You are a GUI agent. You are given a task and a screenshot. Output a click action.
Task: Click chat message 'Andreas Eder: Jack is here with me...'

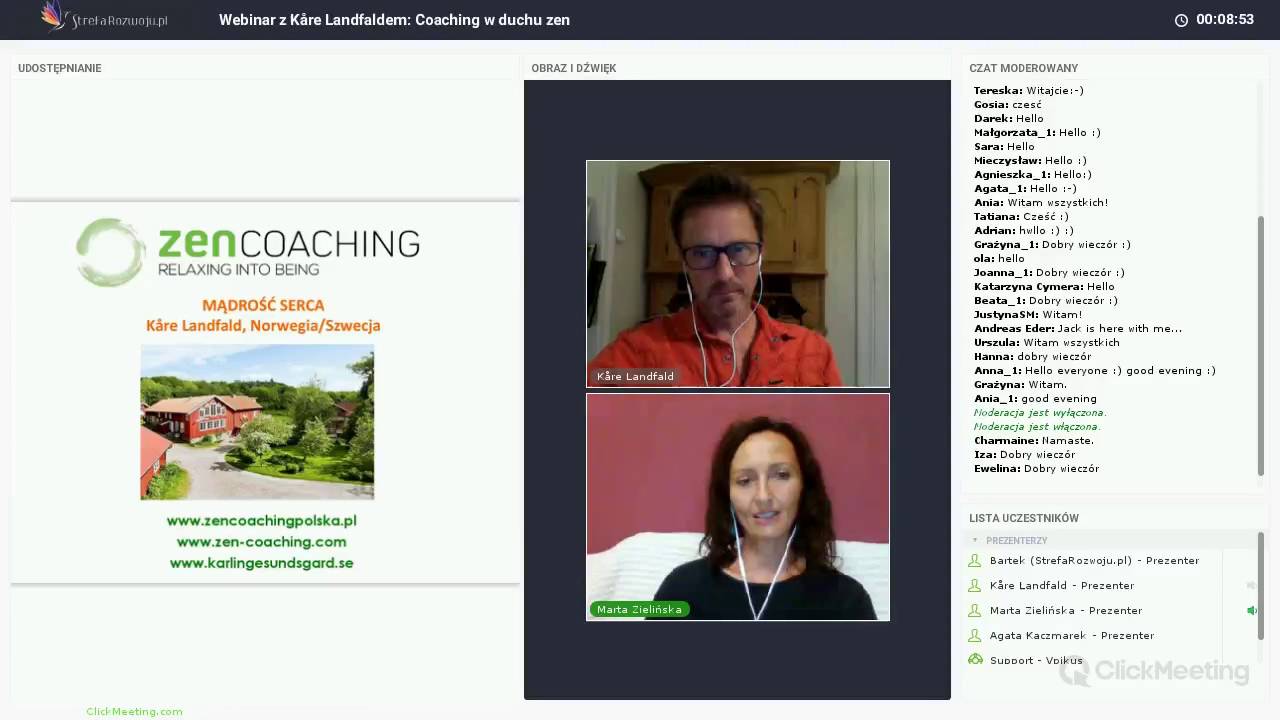(1077, 329)
